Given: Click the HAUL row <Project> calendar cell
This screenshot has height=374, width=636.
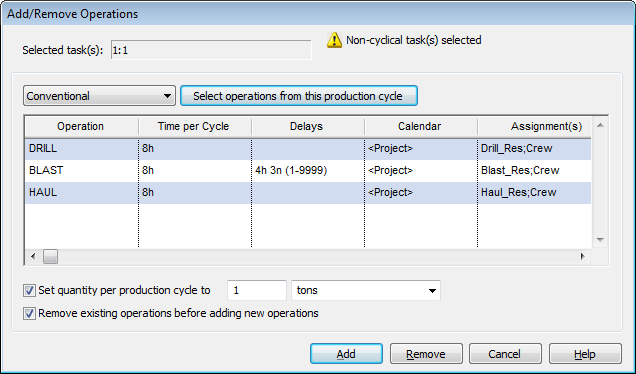Looking at the screenshot, I should (x=421, y=192).
